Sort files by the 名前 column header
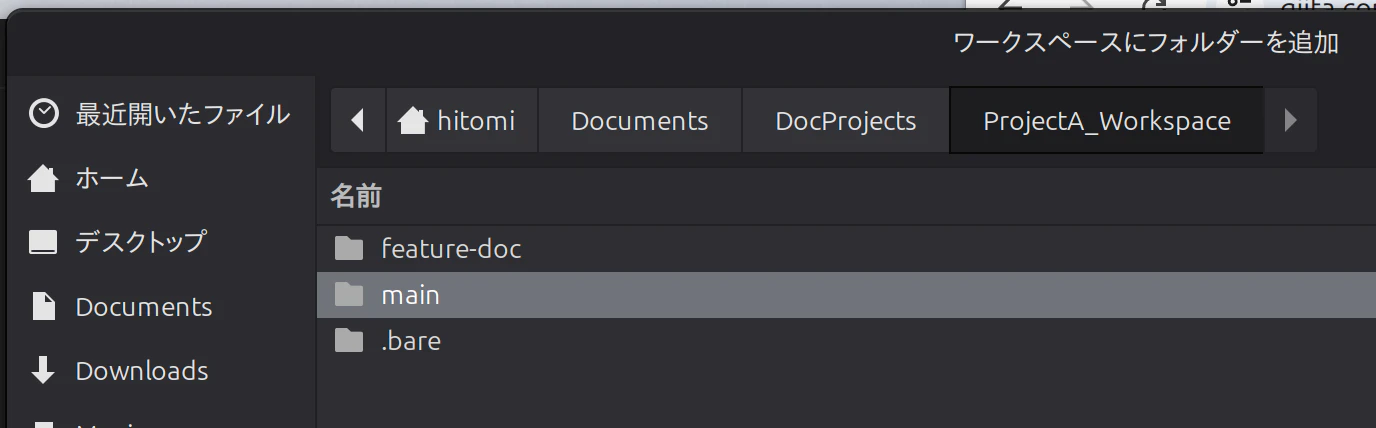The width and height of the screenshot is (1376, 428). [356, 196]
